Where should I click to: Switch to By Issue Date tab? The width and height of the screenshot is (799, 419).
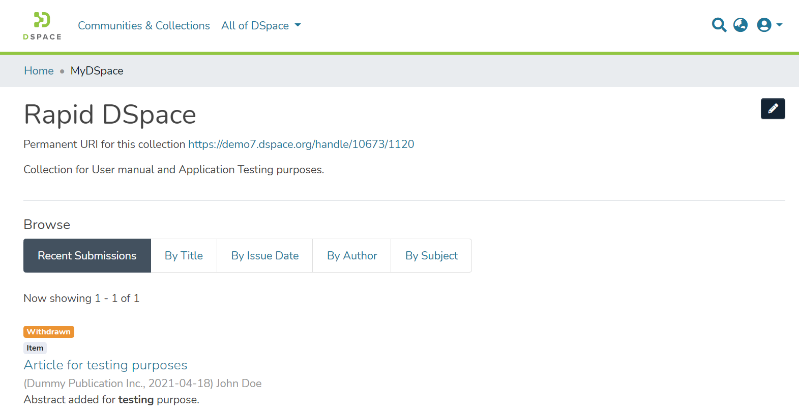(x=265, y=255)
